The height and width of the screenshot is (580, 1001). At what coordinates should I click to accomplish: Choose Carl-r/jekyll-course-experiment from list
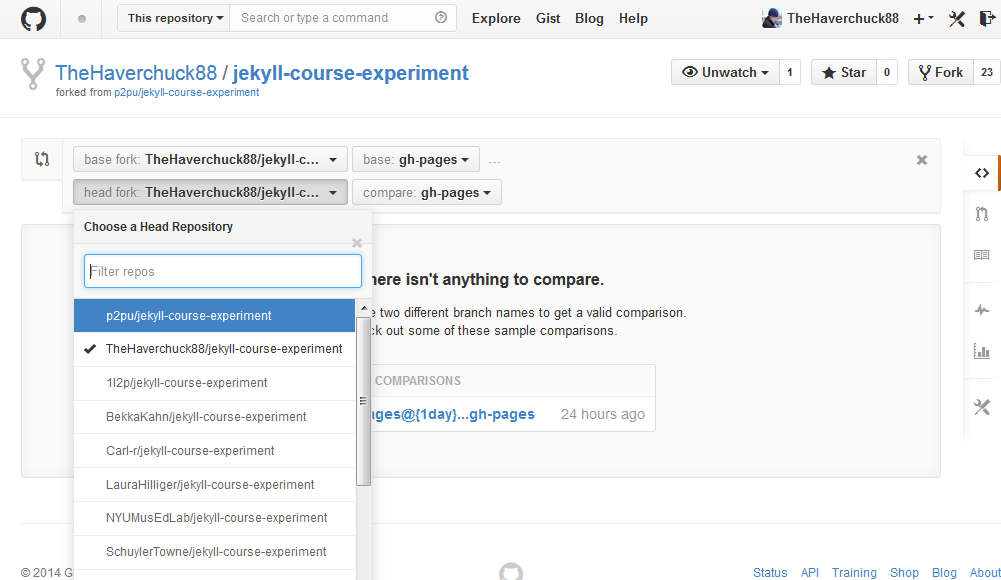pos(214,450)
